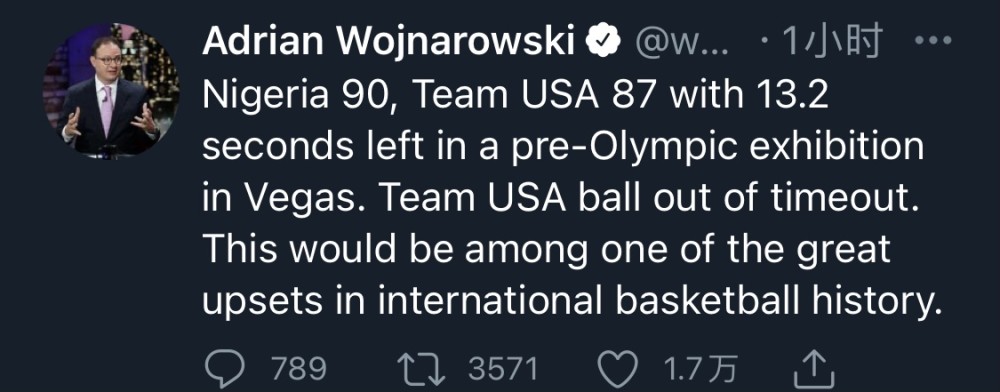Click "upsets in international basketball history" line

click(572, 300)
